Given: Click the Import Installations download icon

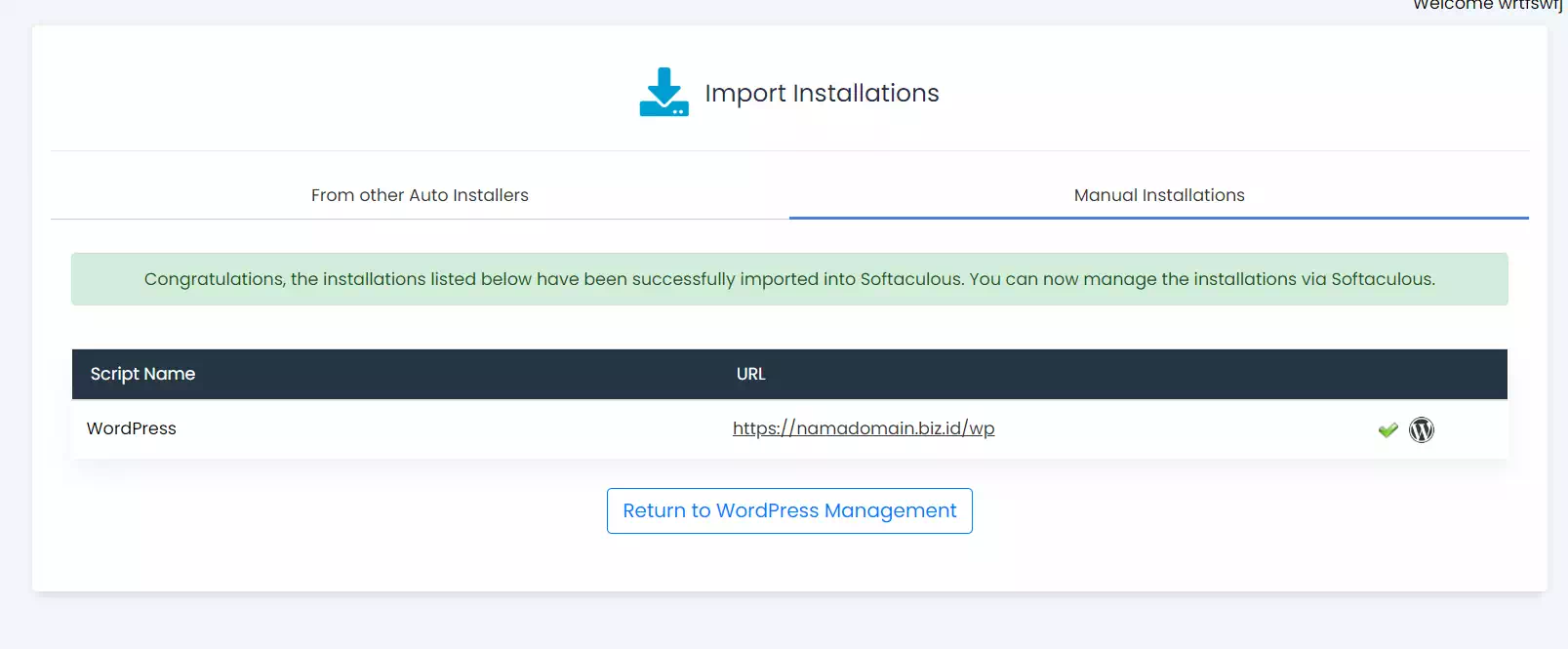Looking at the screenshot, I should click(x=663, y=92).
